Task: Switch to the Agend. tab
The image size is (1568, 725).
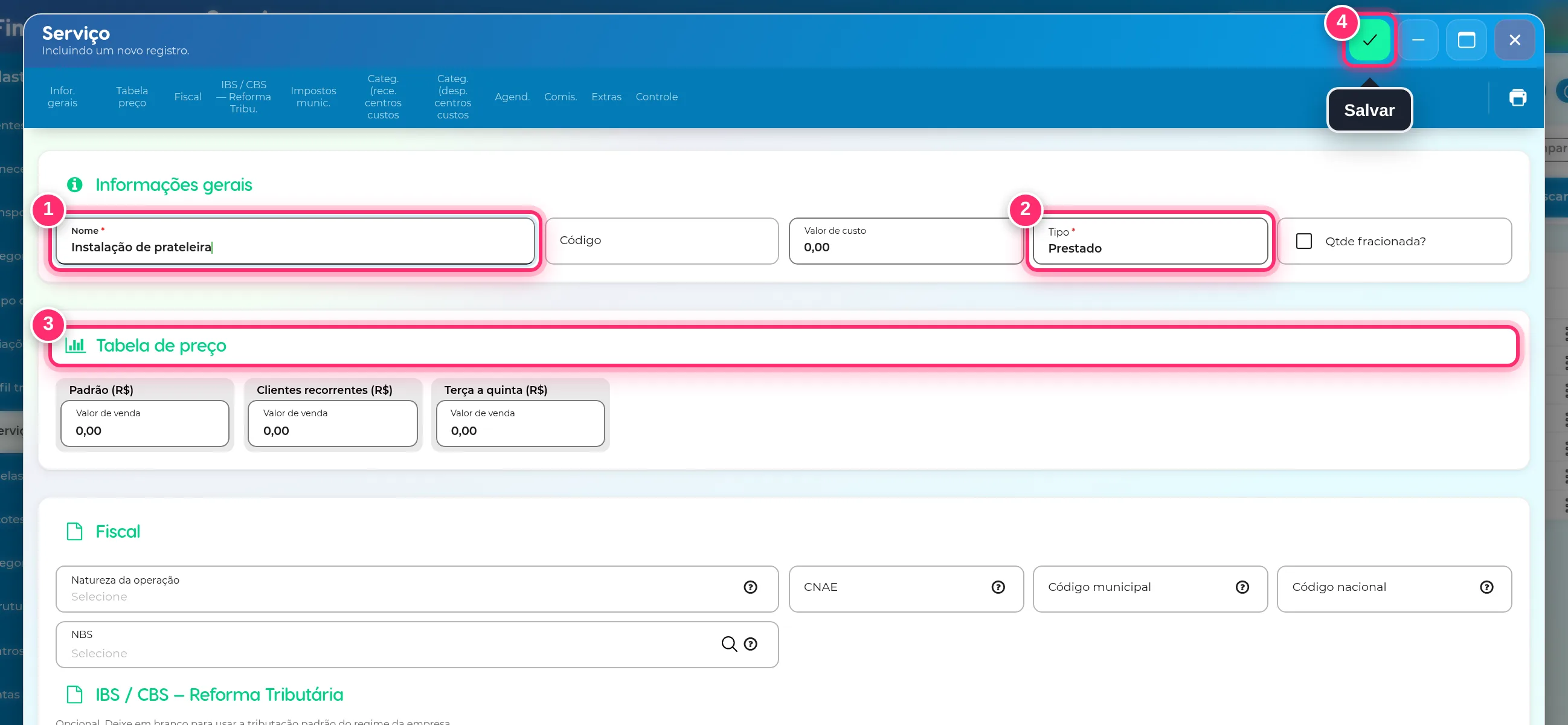Action: 512,97
